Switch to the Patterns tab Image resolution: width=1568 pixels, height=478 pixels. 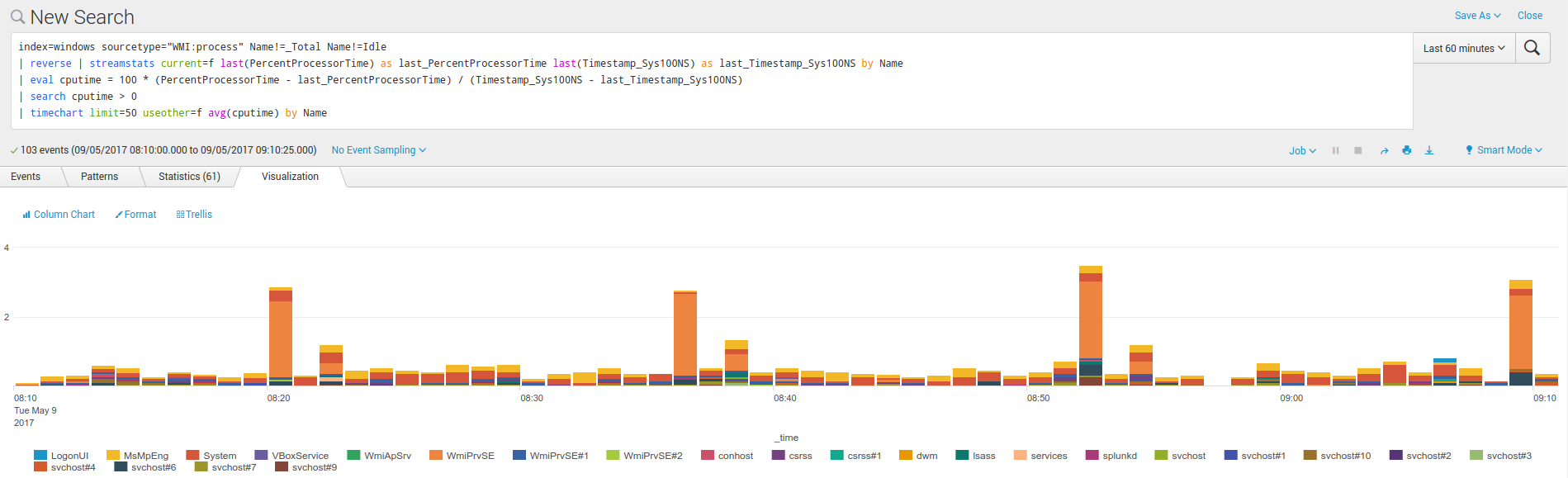coord(99,177)
